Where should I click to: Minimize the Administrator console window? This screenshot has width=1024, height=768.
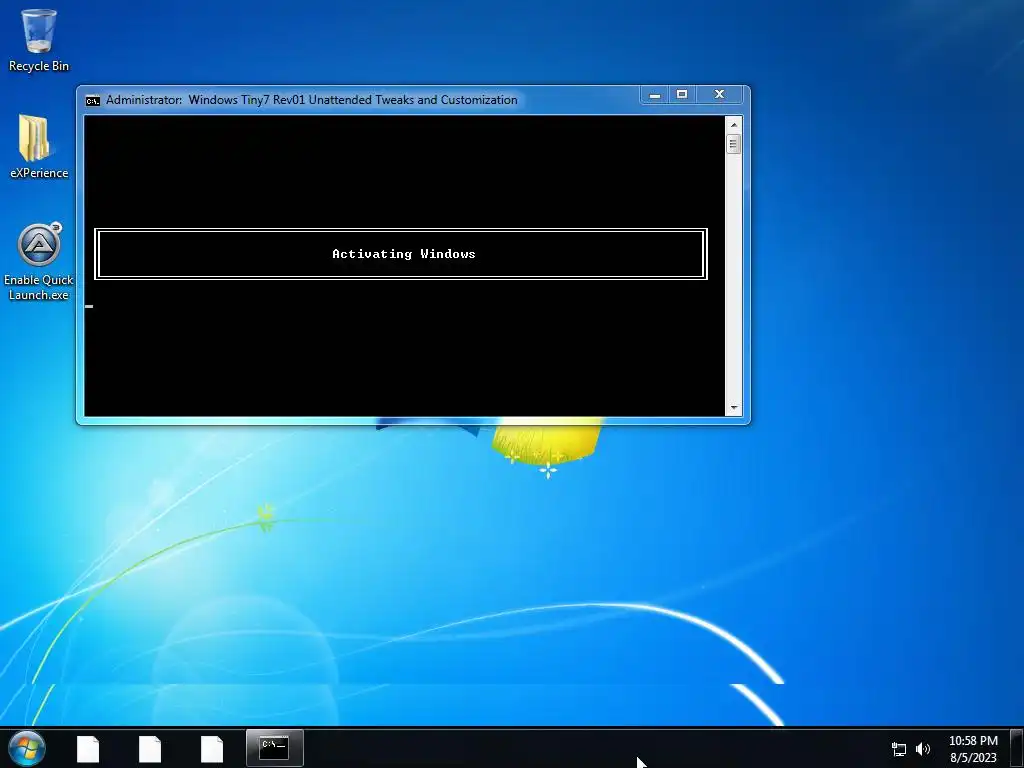click(x=655, y=95)
